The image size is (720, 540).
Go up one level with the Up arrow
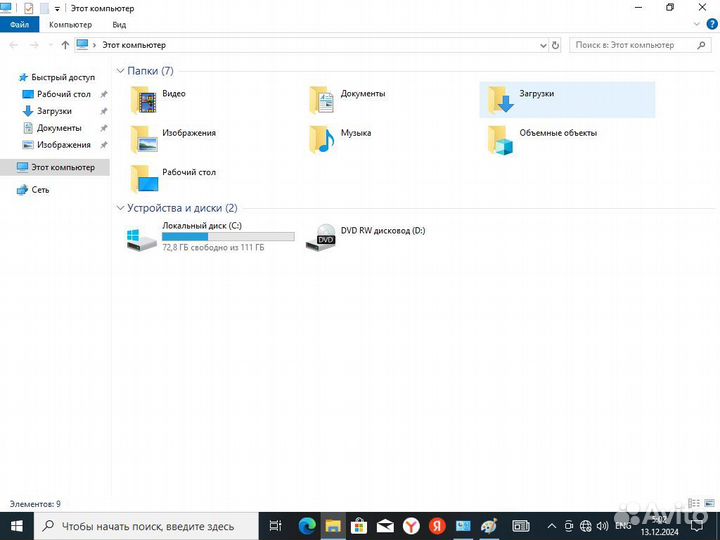pyautogui.click(x=65, y=45)
